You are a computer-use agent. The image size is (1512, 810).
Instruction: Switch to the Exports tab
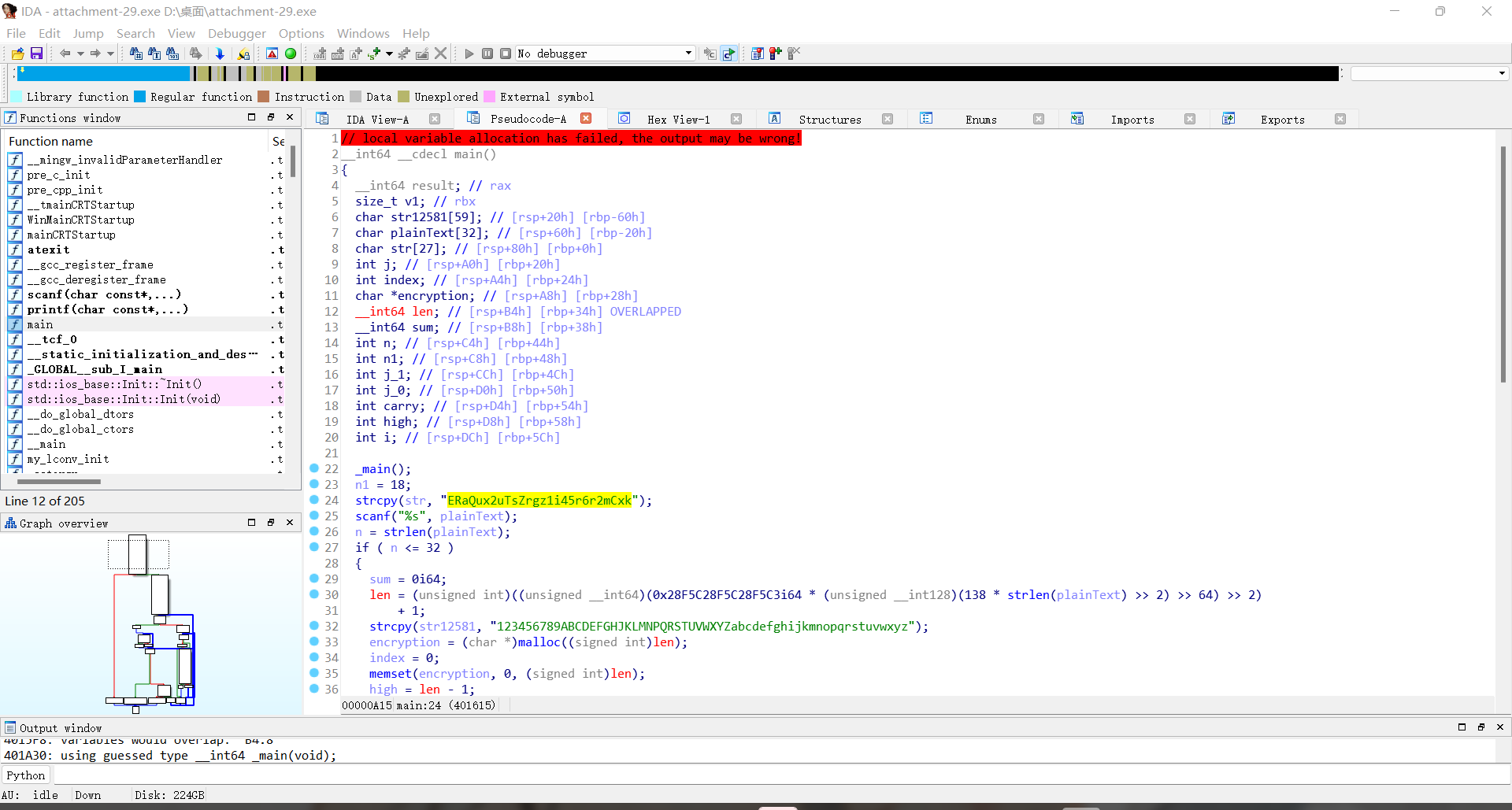1282,119
